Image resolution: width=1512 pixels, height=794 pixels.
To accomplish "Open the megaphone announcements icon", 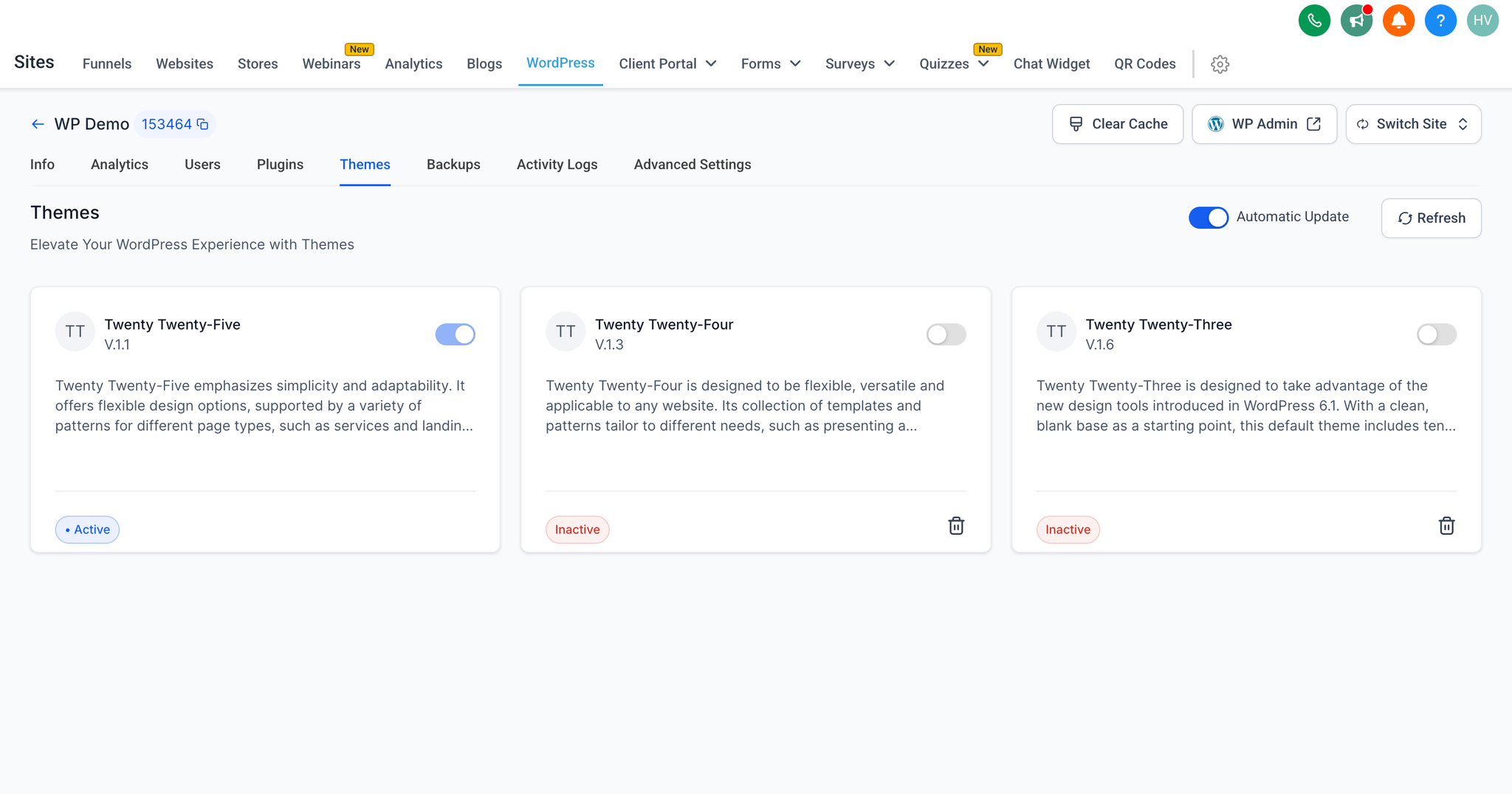I will [x=1356, y=21].
